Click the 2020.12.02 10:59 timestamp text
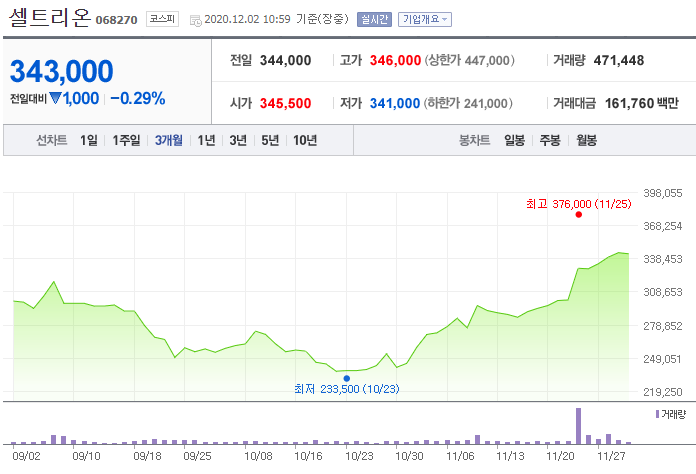The image size is (696, 474). (247, 19)
